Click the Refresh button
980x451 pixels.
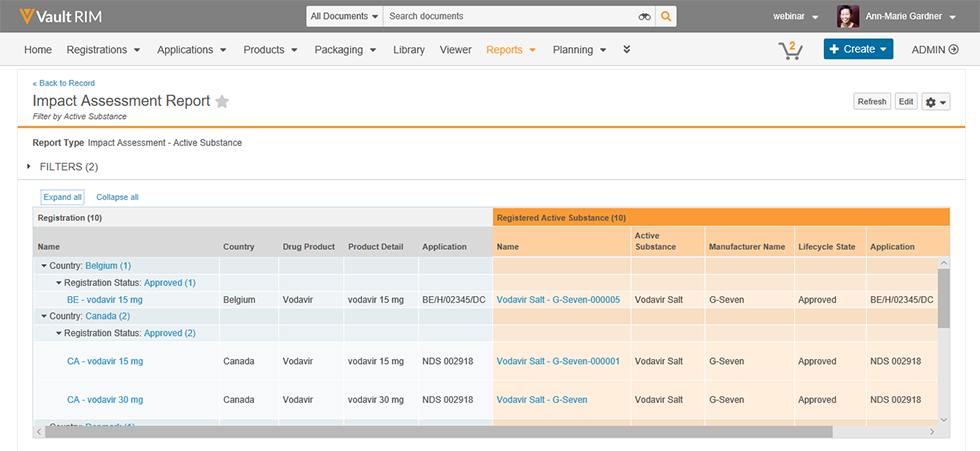[x=871, y=102]
